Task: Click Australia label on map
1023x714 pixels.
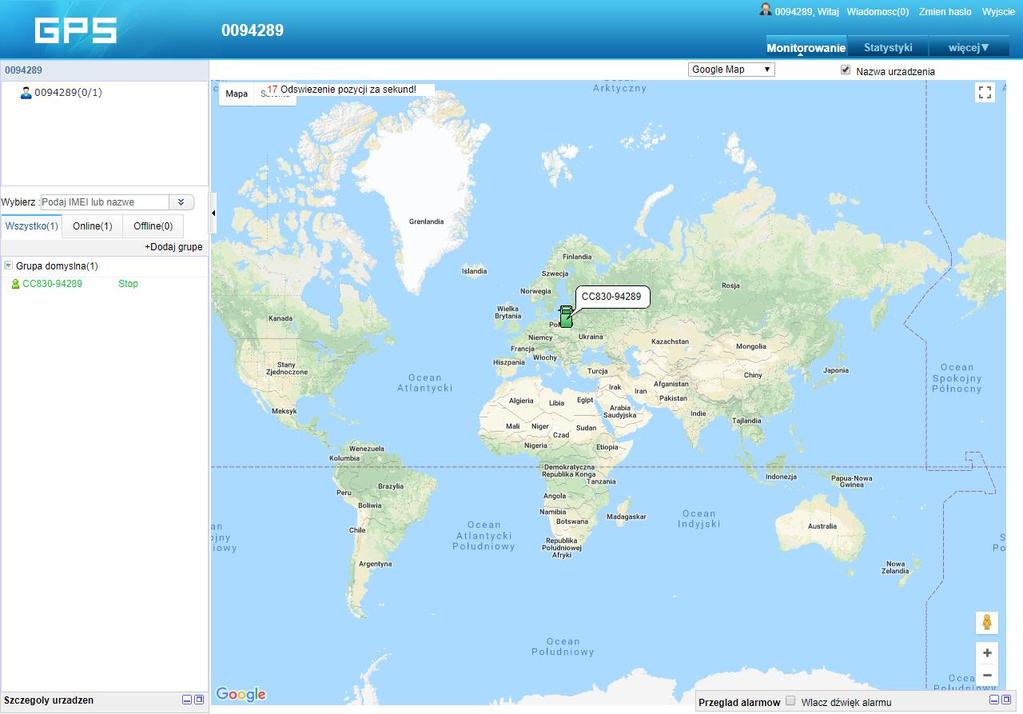Action: coord(822,526)
